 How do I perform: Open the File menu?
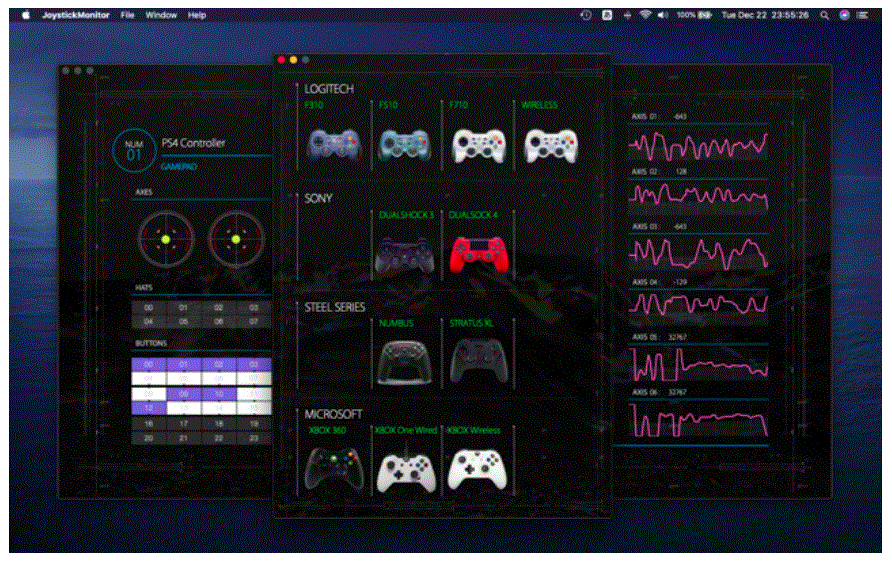127,15
